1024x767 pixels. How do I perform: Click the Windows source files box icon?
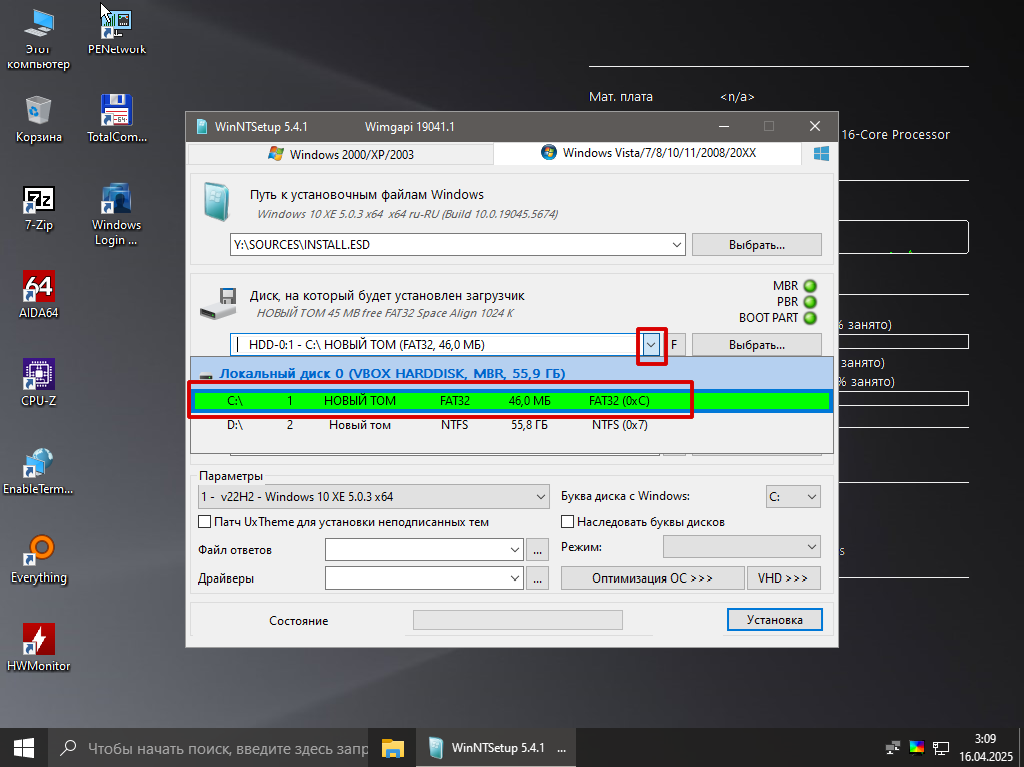click(x=216, y=201)
